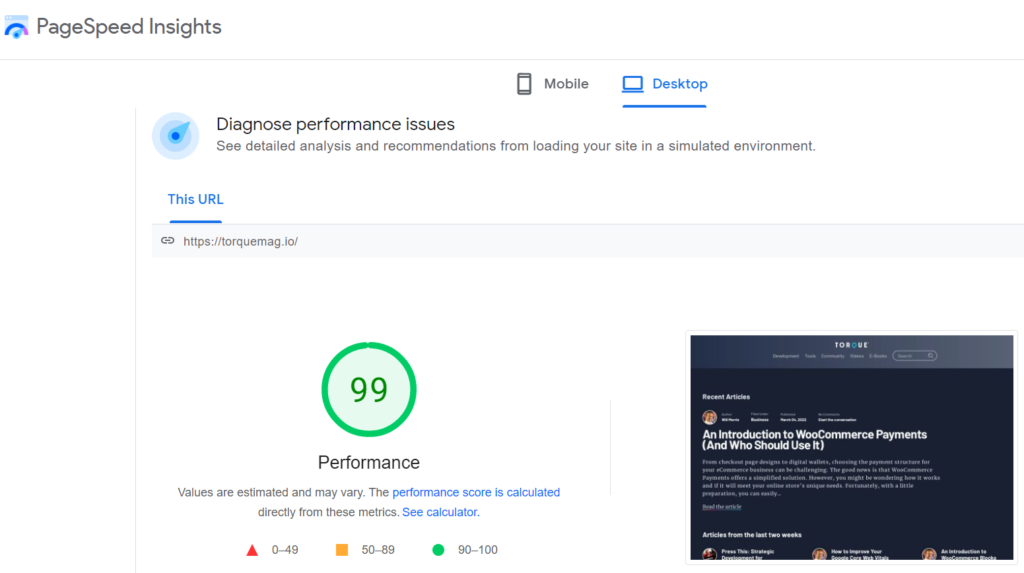Click the blue Diagnose performance radar icon
1024x573 pixels.
tap(176, 136)
